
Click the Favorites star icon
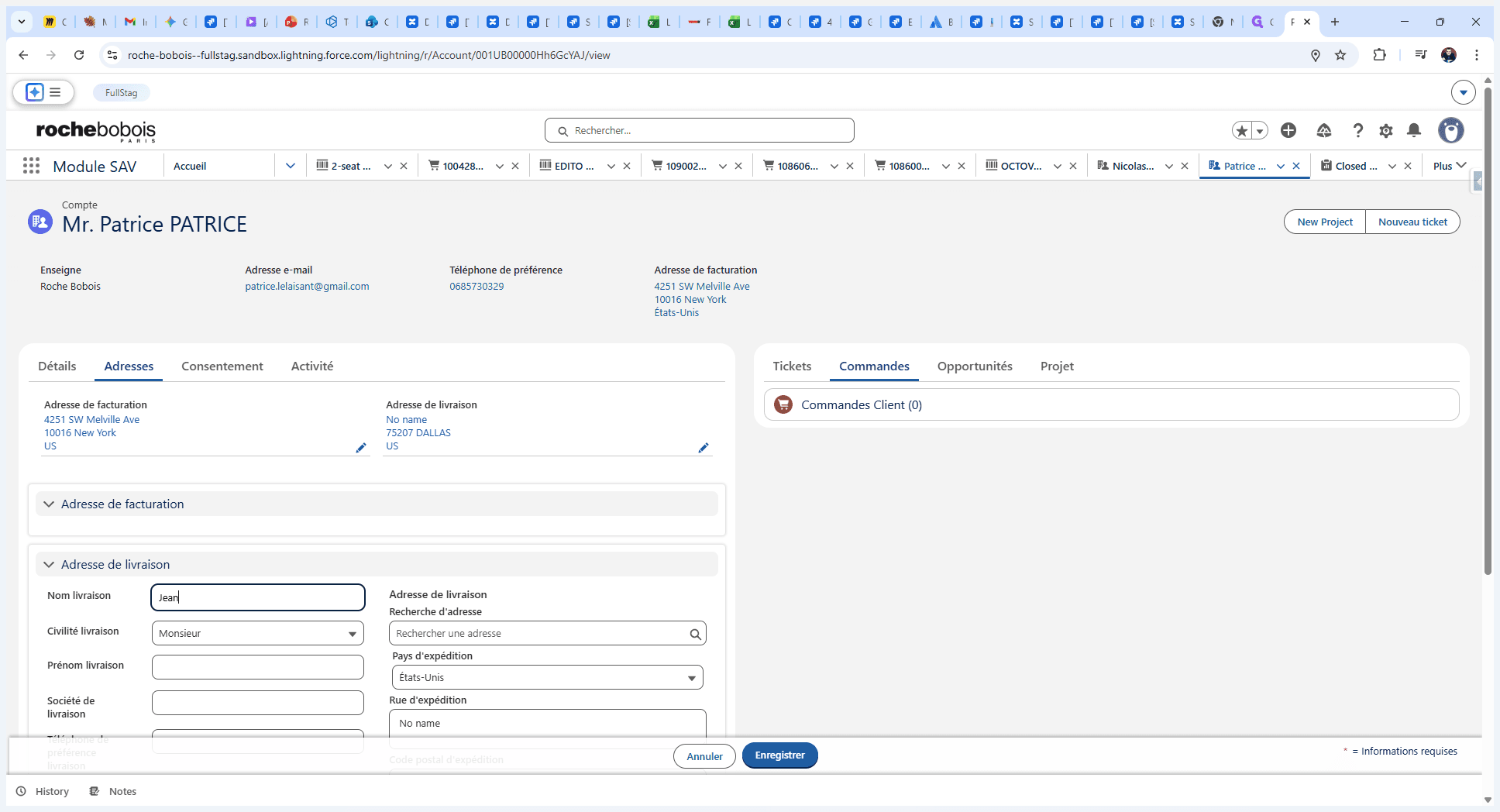[x=1242, y=131]
